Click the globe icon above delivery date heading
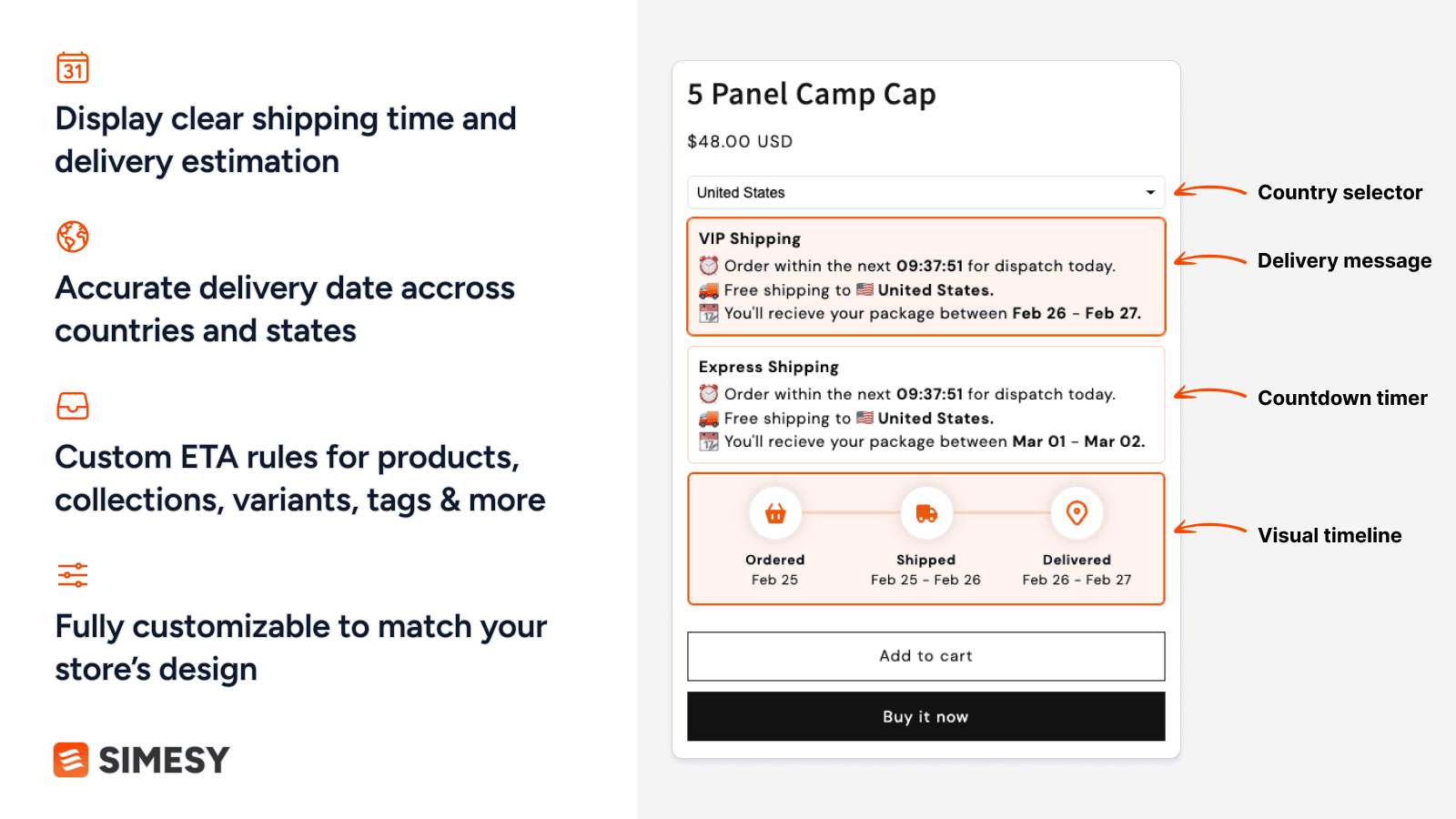Screen dimensions: 1456x819 click(73, 237)
